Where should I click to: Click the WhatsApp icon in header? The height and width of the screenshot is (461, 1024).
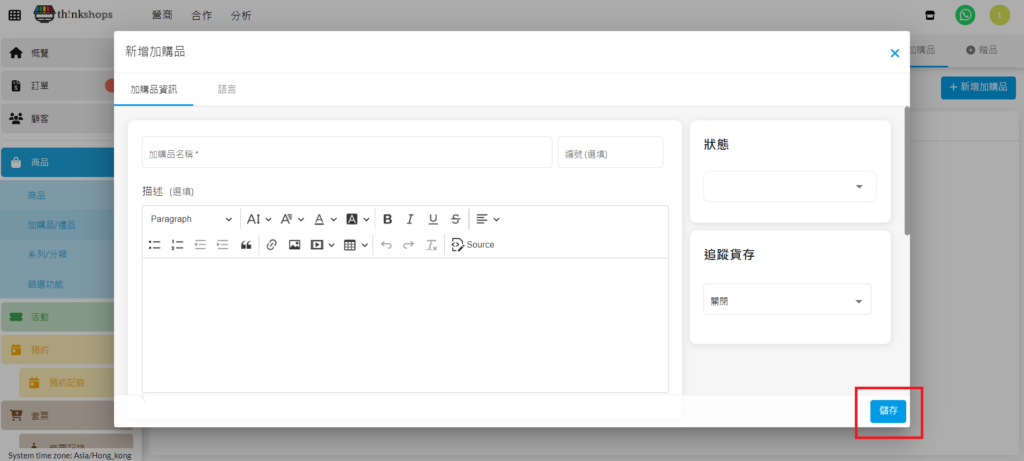click(965, 15)
